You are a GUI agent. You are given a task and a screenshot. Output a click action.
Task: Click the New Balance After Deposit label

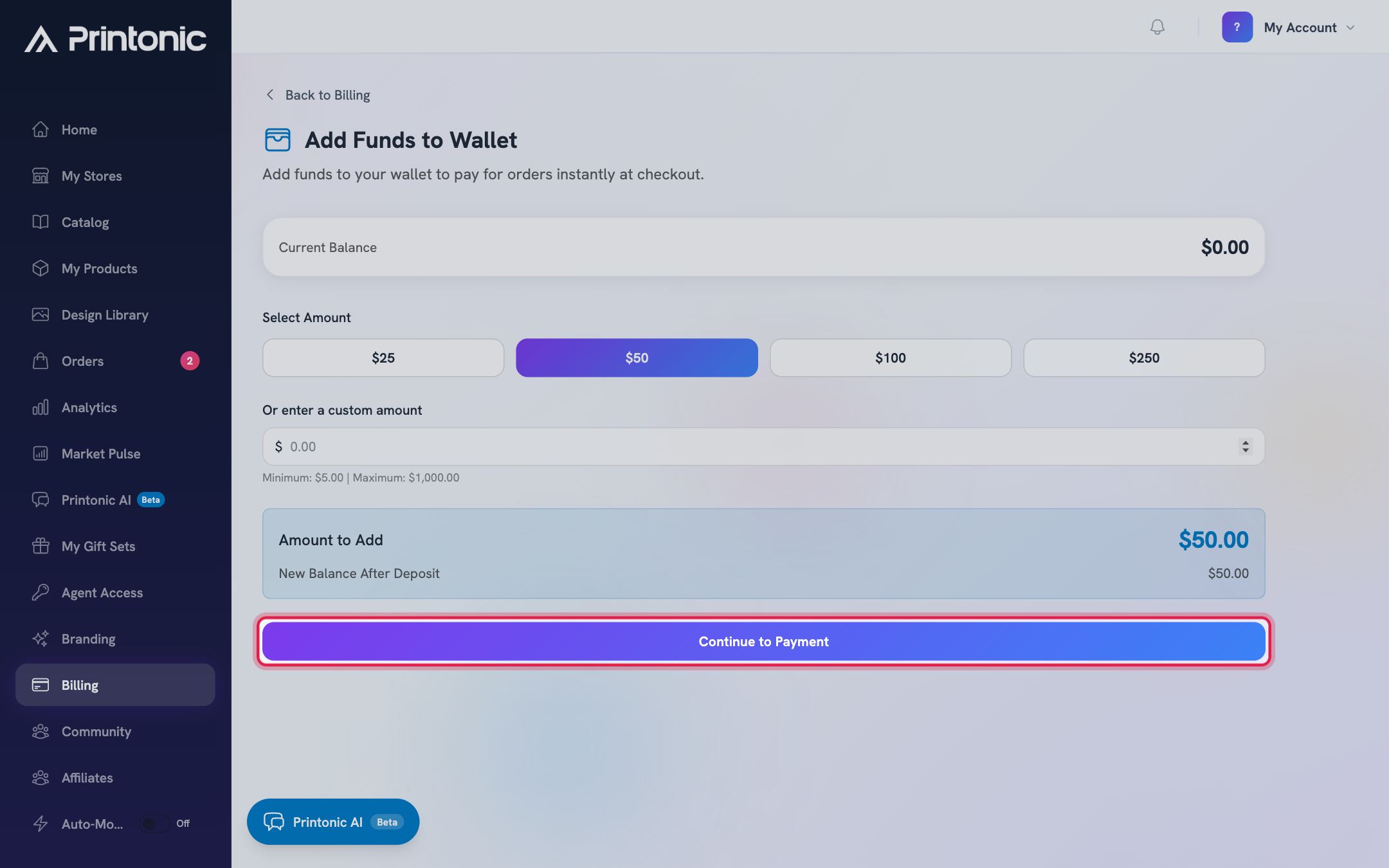pos(359,573)
